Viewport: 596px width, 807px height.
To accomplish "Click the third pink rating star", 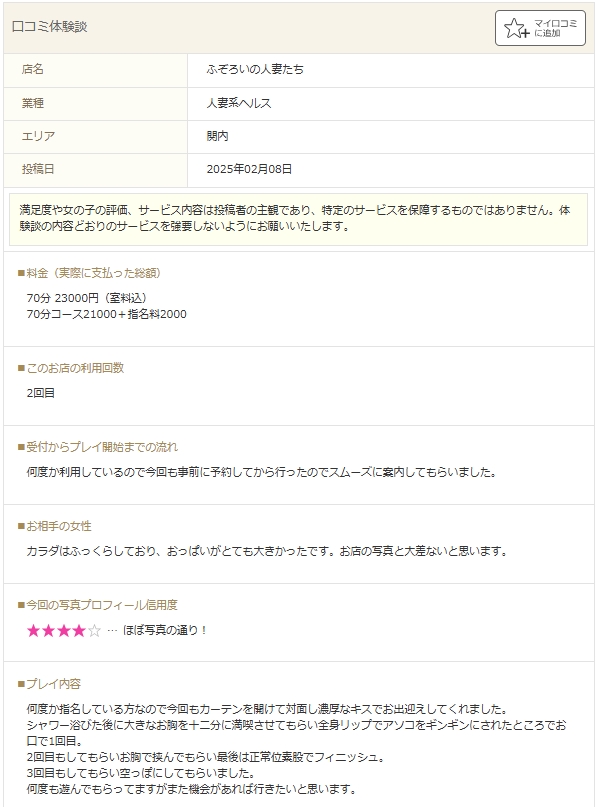I will click(64, 630).
